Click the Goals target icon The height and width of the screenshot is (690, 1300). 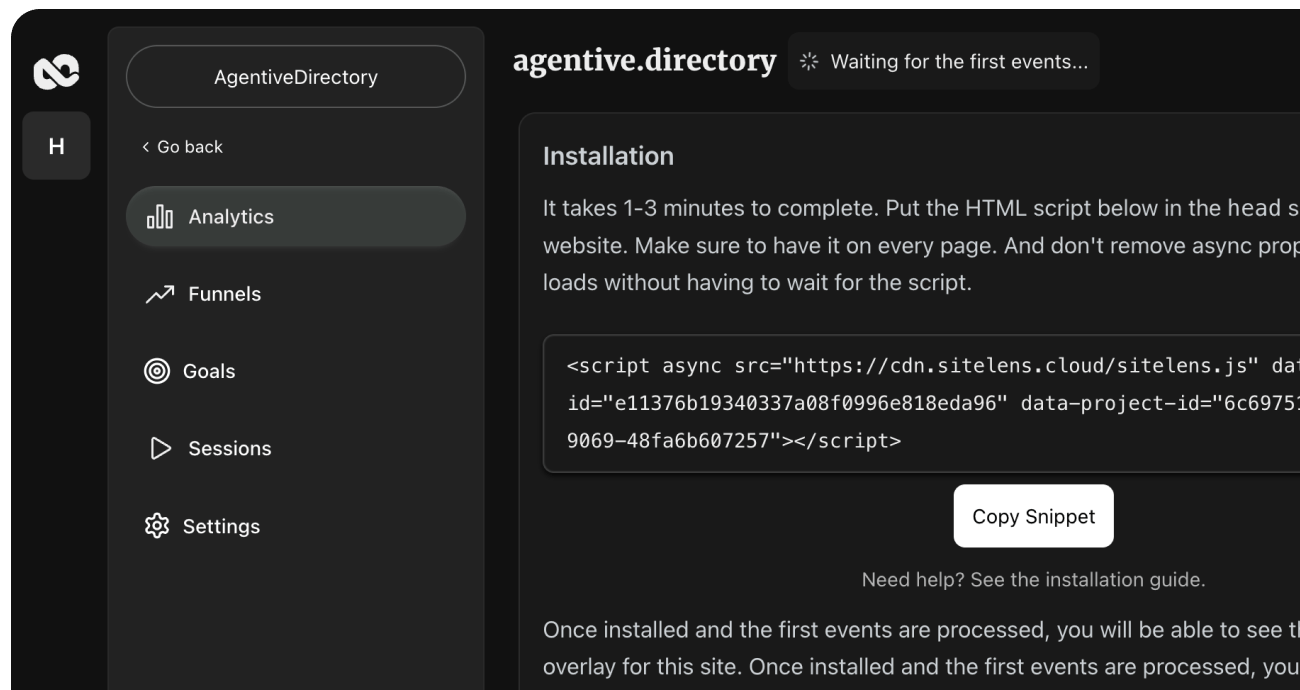coord(157,371)
